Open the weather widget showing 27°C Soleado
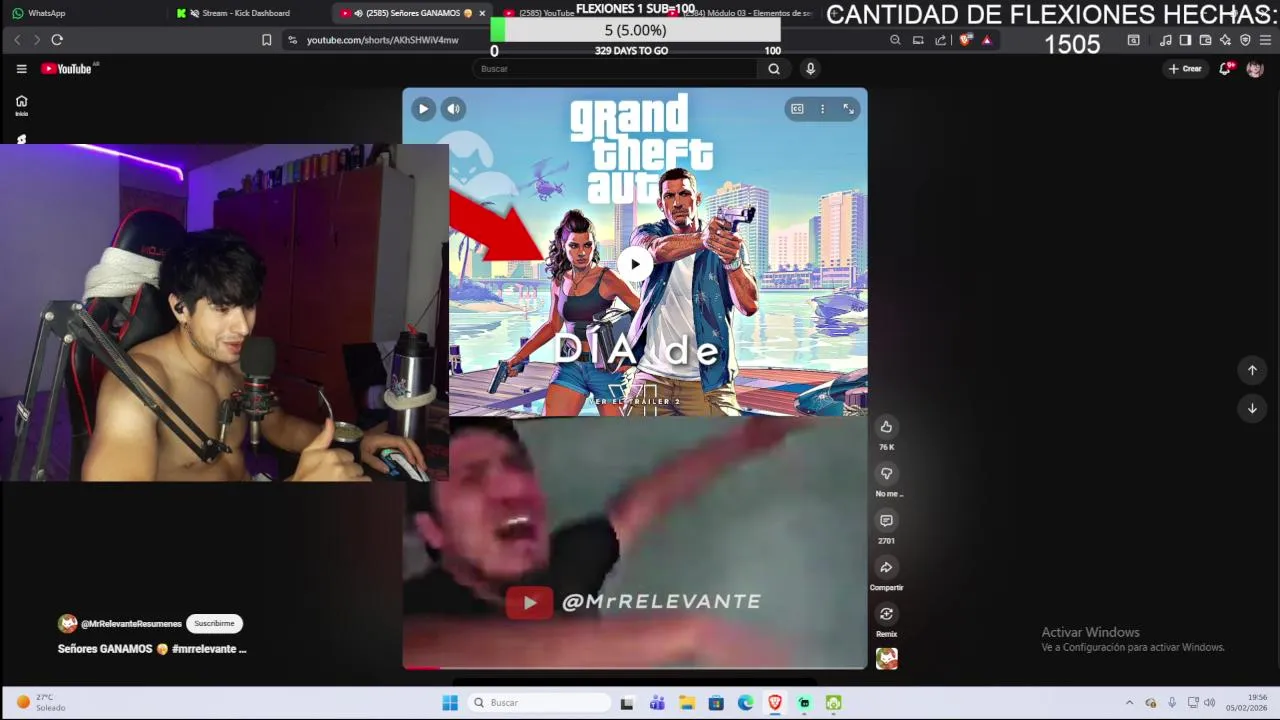Screen dimensions: 1280x720 [40, 702]
